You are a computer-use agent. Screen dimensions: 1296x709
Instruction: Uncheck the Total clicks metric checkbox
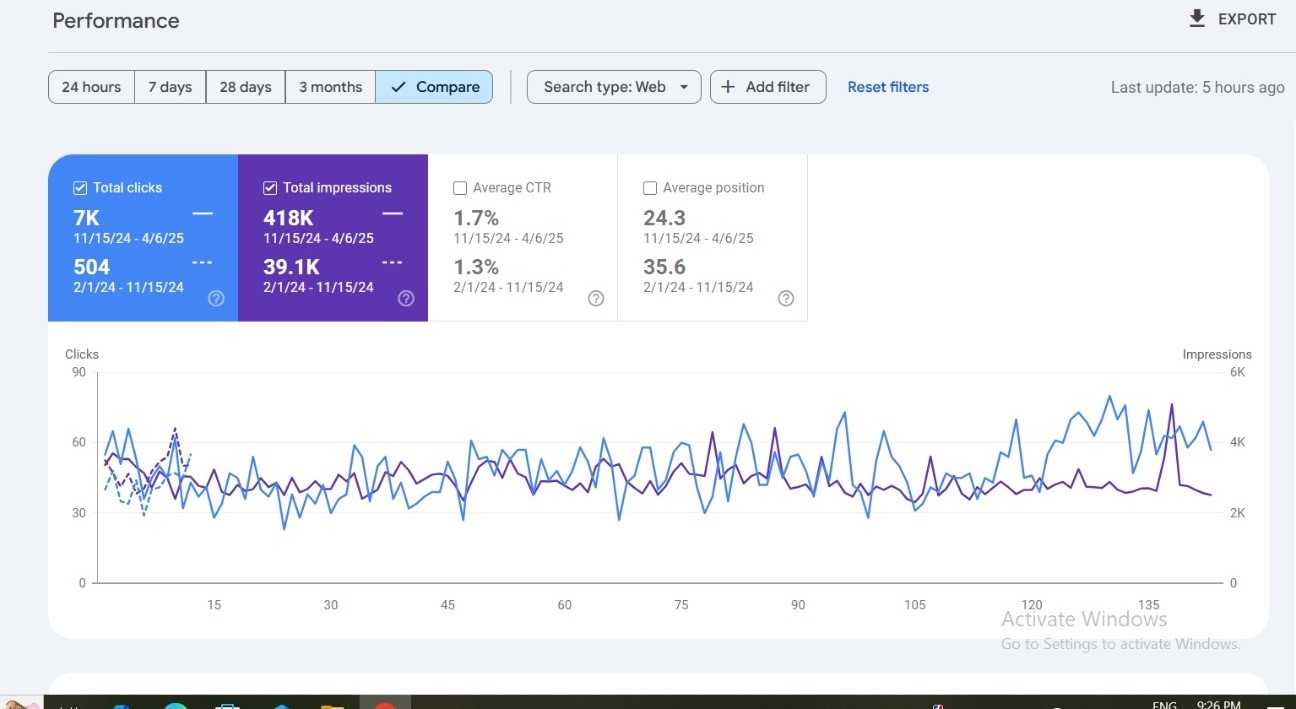(79, 187)
